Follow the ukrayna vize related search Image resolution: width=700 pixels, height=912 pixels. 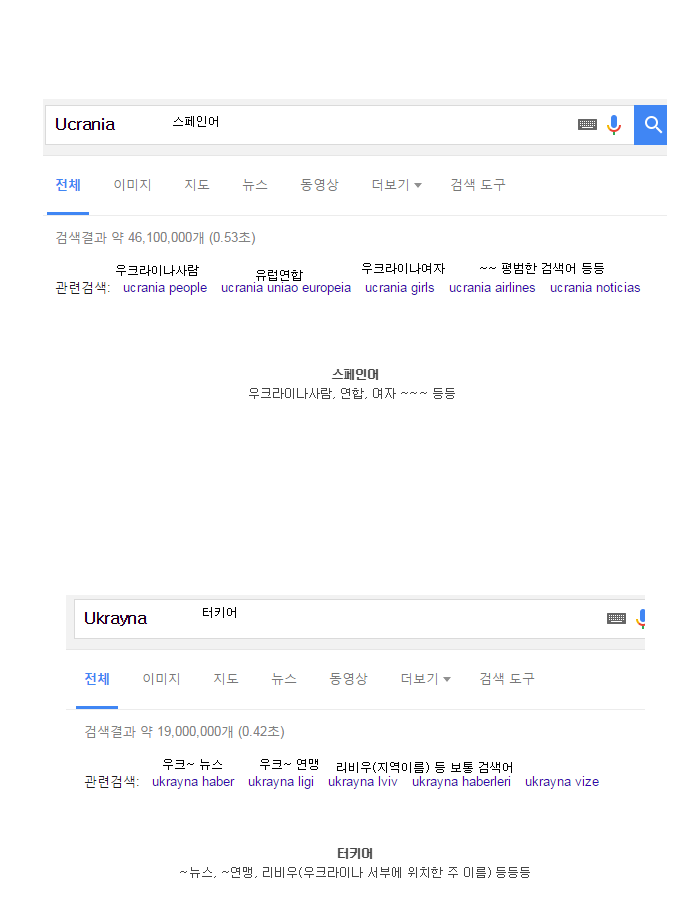tap(562, 782)
